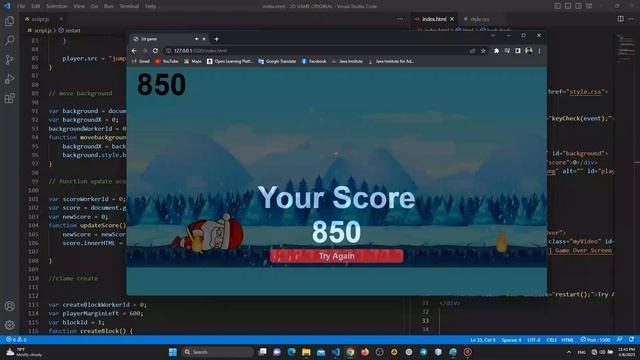This screenshot has width=640, height=360.
Task: Open the Edit menu
Action: [36, 6]
